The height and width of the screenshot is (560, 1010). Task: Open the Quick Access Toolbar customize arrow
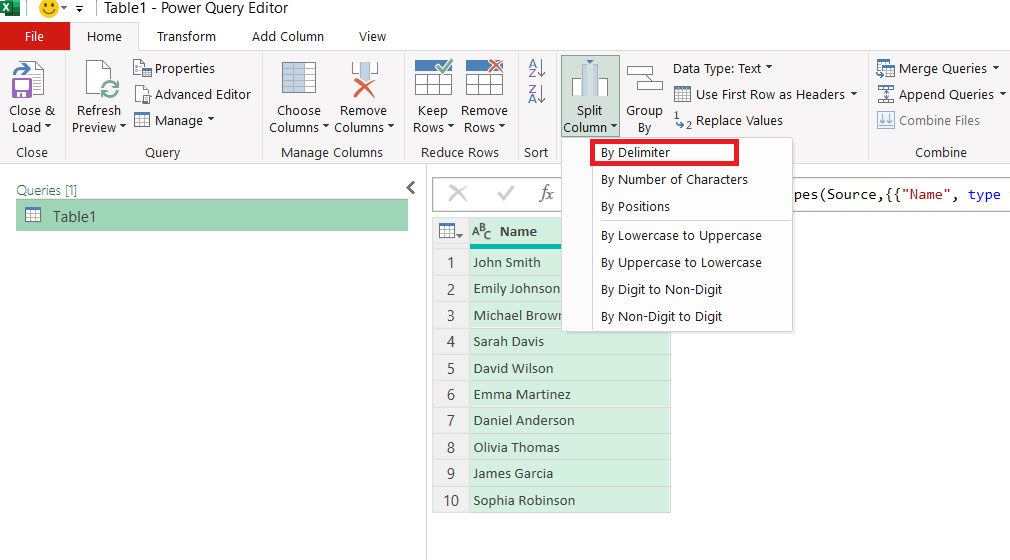tap(79, 9)
